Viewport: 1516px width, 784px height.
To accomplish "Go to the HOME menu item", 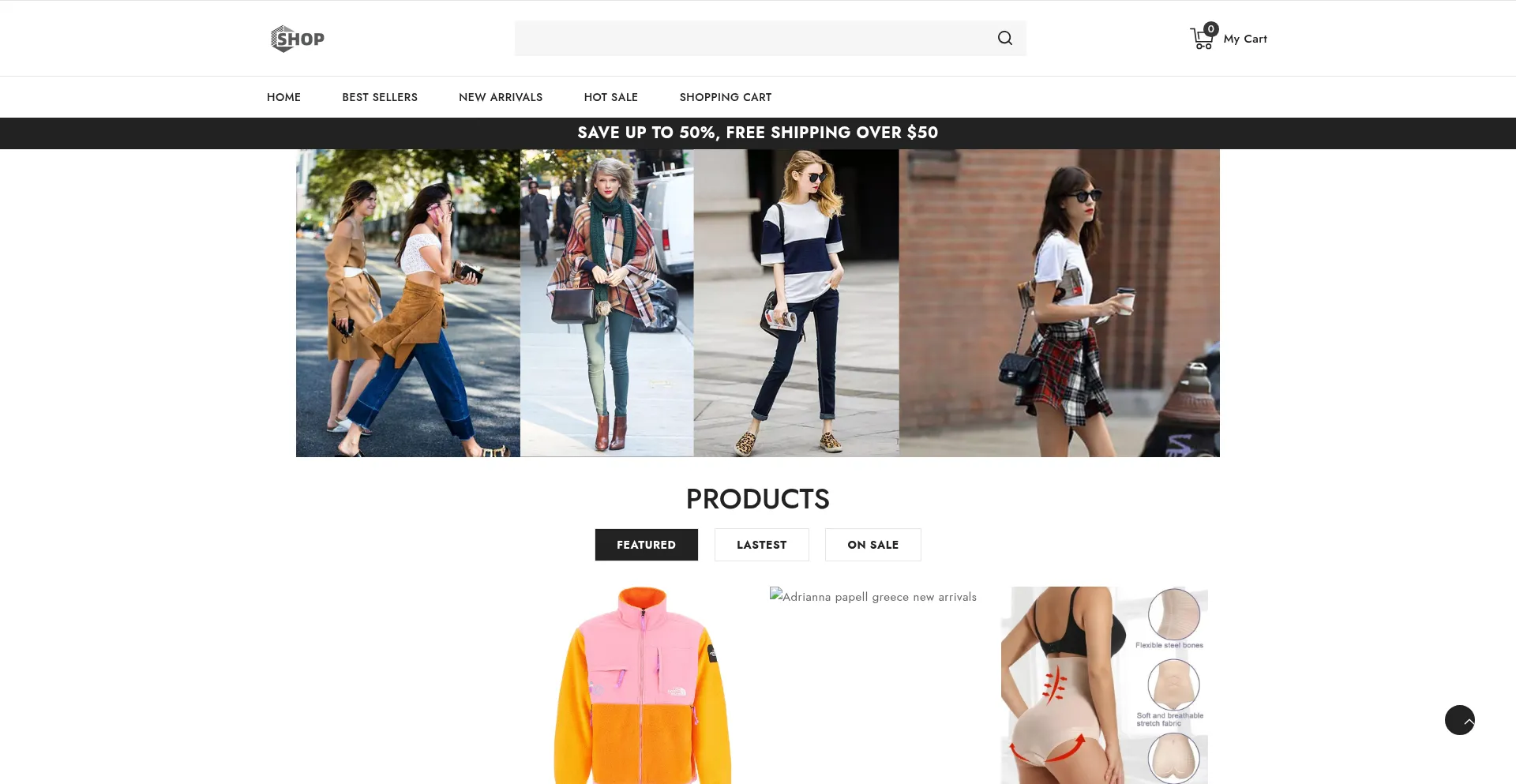I will [x=283, y=97].
